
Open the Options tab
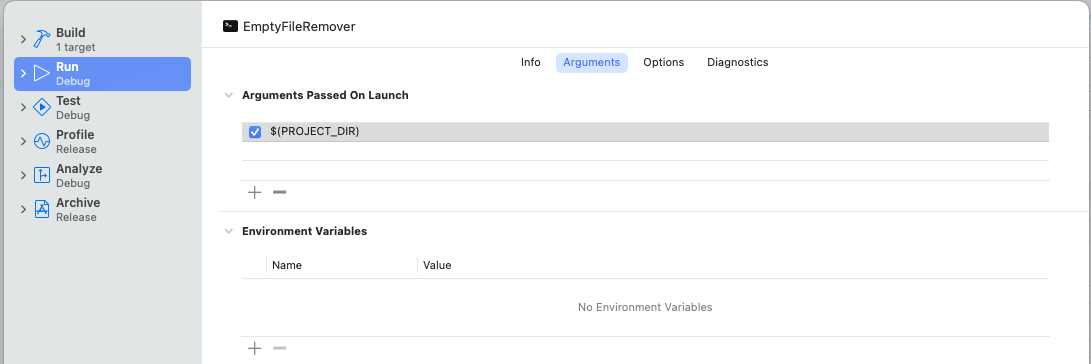click(x=664, y=62)
